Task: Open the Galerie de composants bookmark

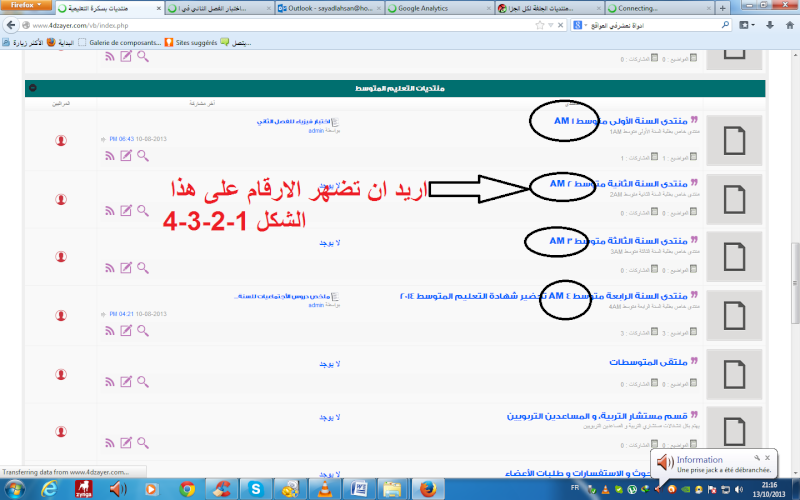Action: pos(120,43)
